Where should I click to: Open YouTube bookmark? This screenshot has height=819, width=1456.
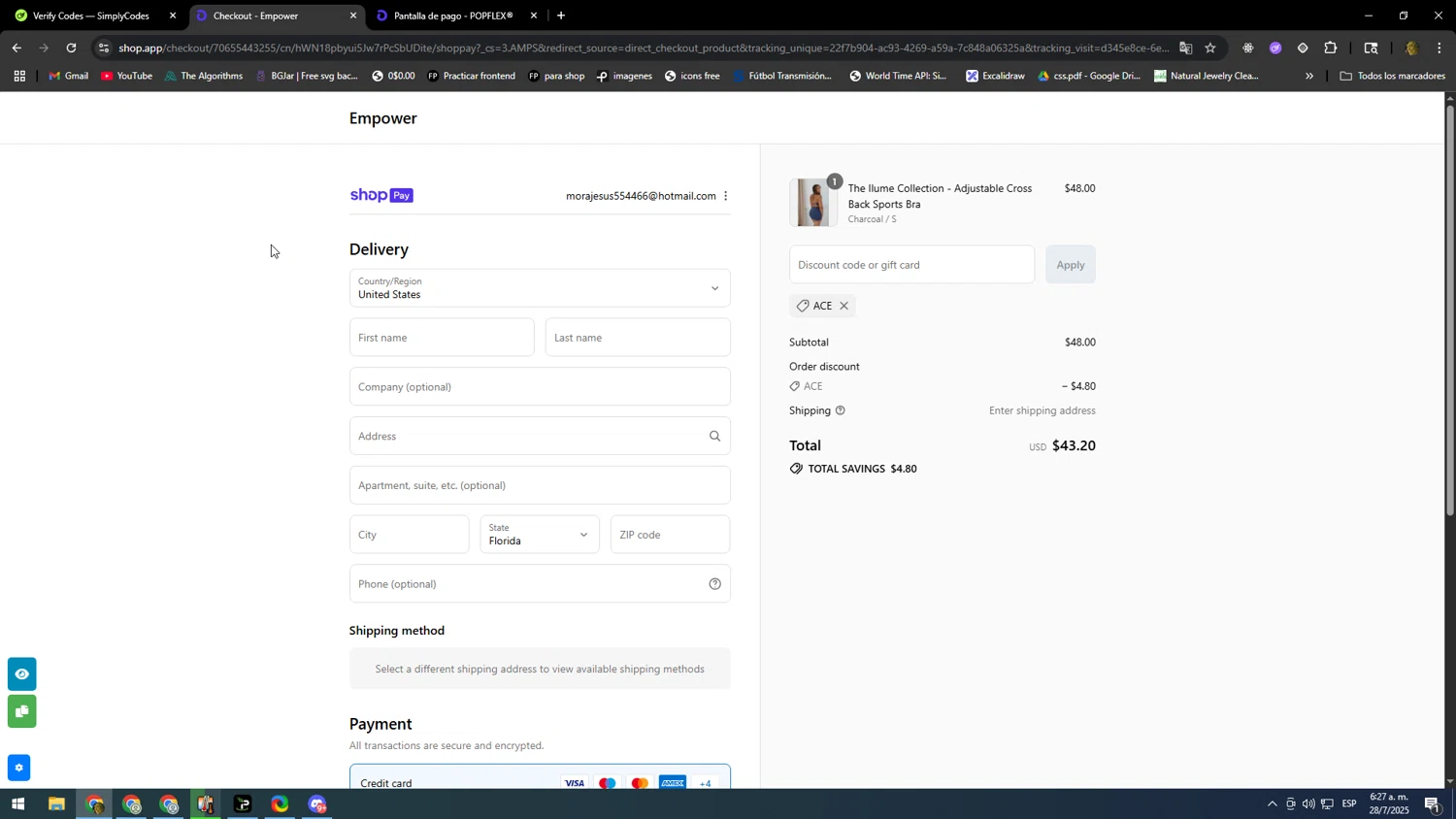pos(126,76)
